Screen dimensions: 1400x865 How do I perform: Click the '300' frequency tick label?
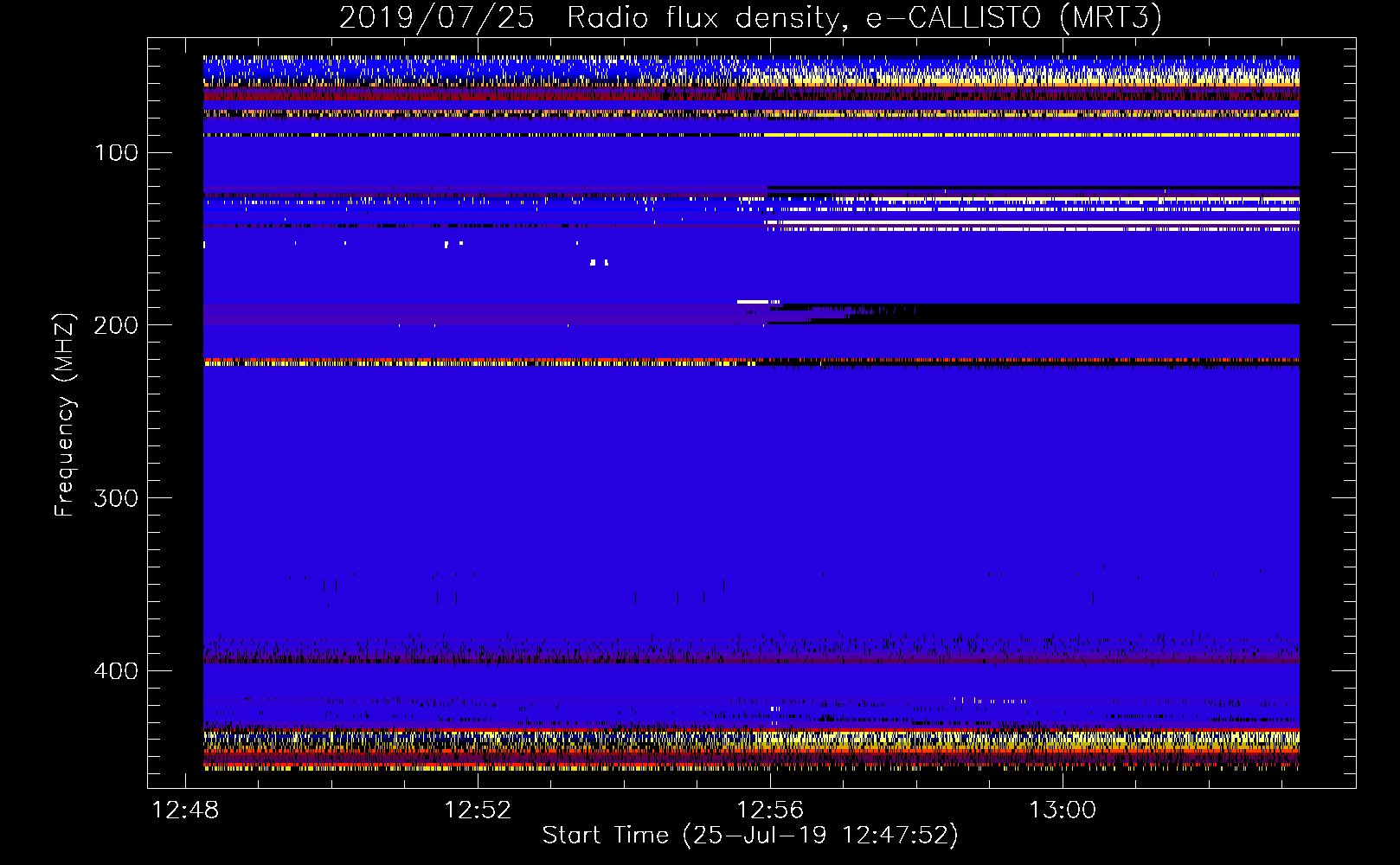click(117, 498)
